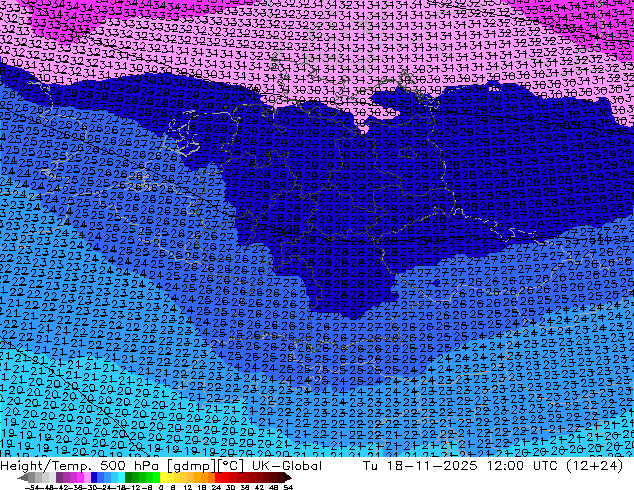This screenshot has height=490, width=634.
Task: Click the bright red legend swatch above 24
Action: point(218,477)
